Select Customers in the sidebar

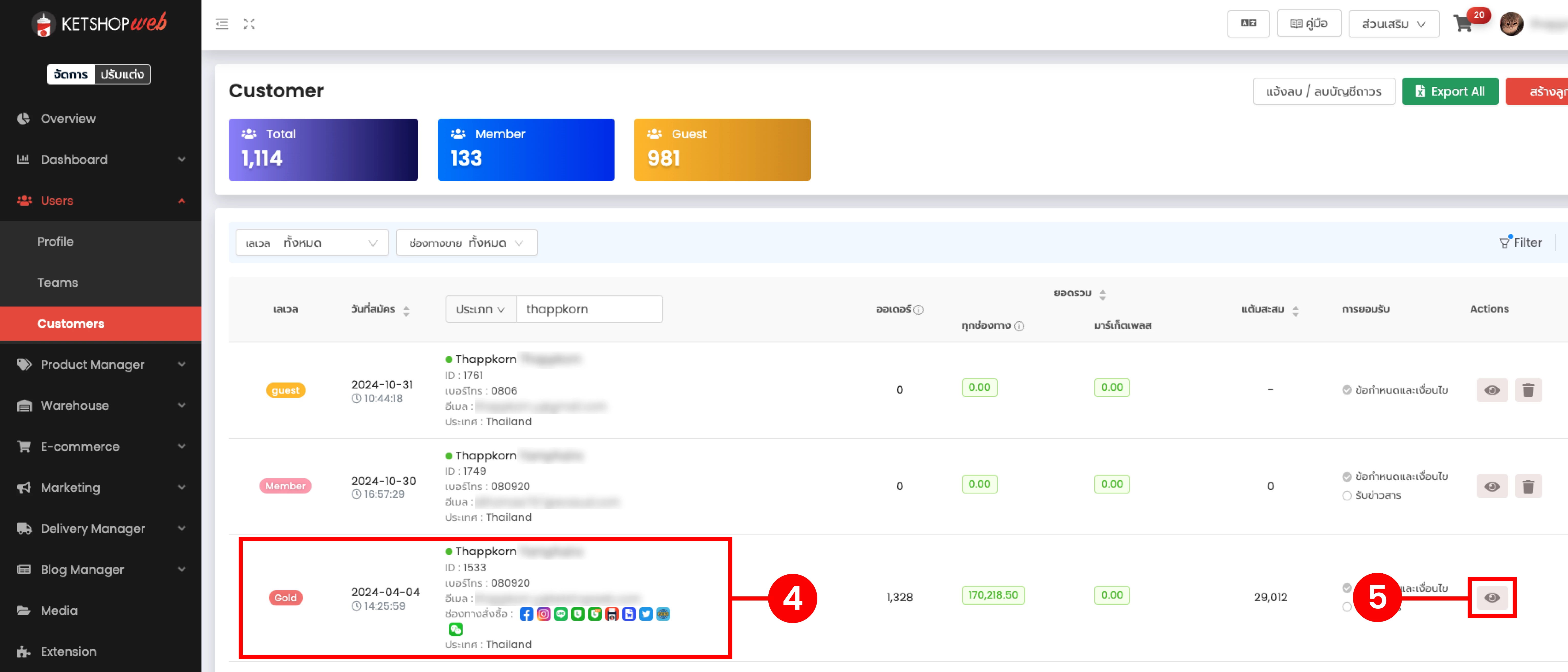pyautogui.click(x=100, y=324)
